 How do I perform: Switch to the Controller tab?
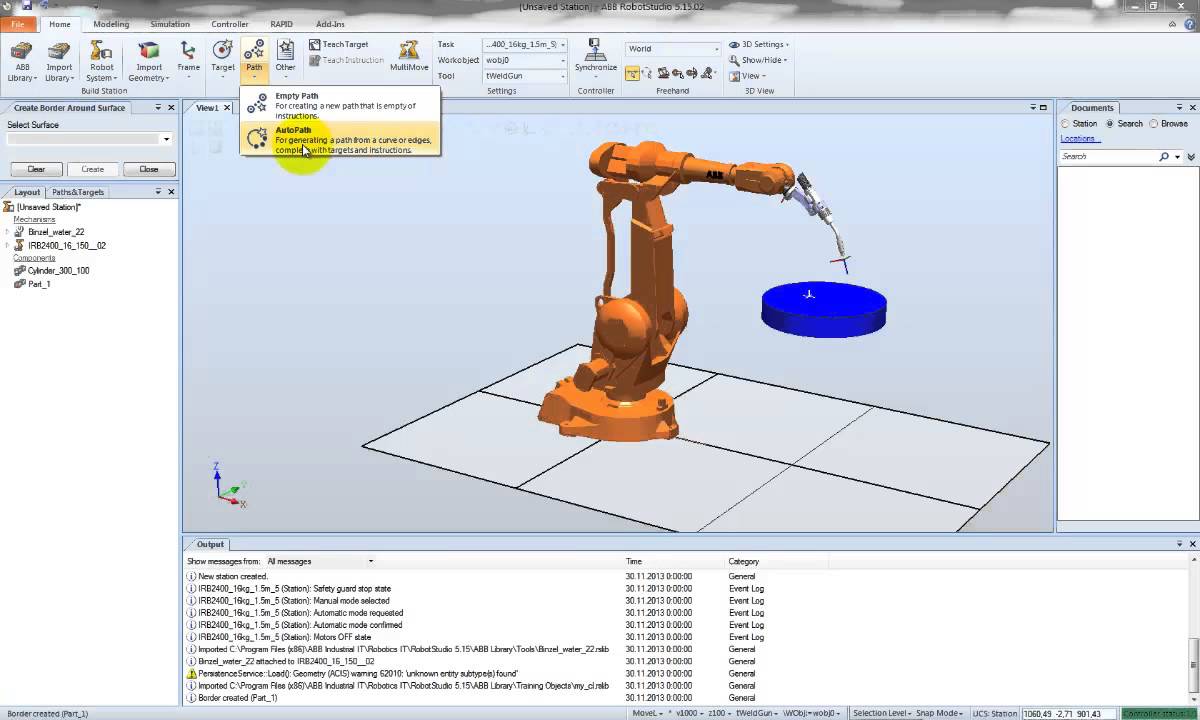point(230,24)
